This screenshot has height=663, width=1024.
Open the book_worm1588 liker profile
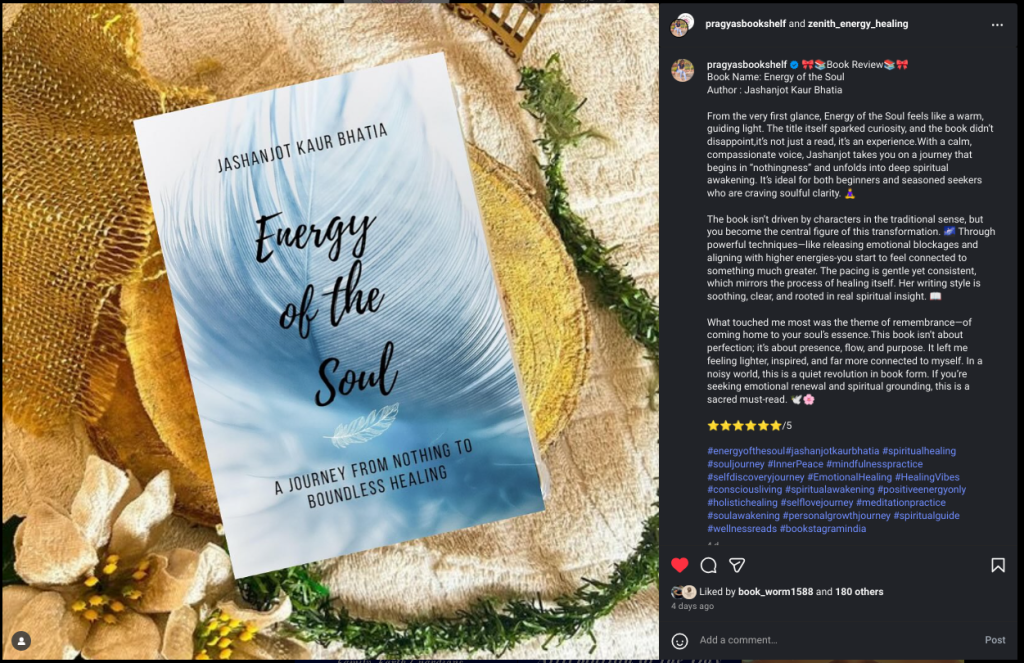tap(775, 592)
